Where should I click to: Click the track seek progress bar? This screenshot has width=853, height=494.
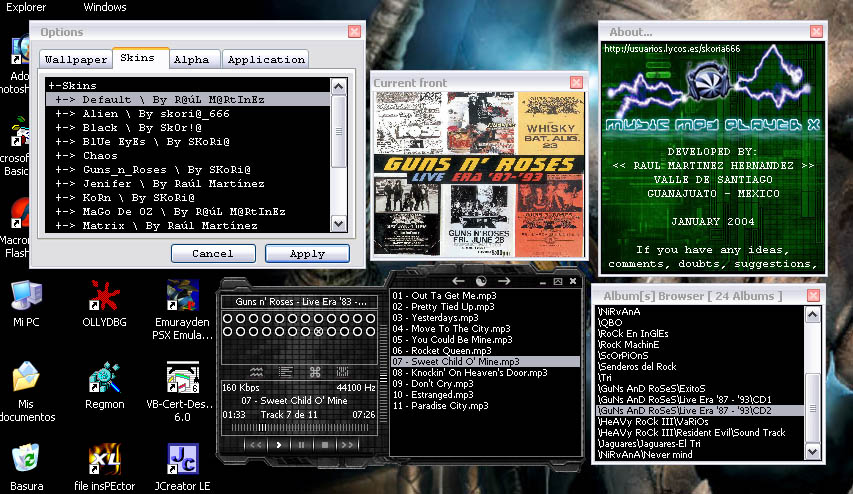click(x=300, y=428)
